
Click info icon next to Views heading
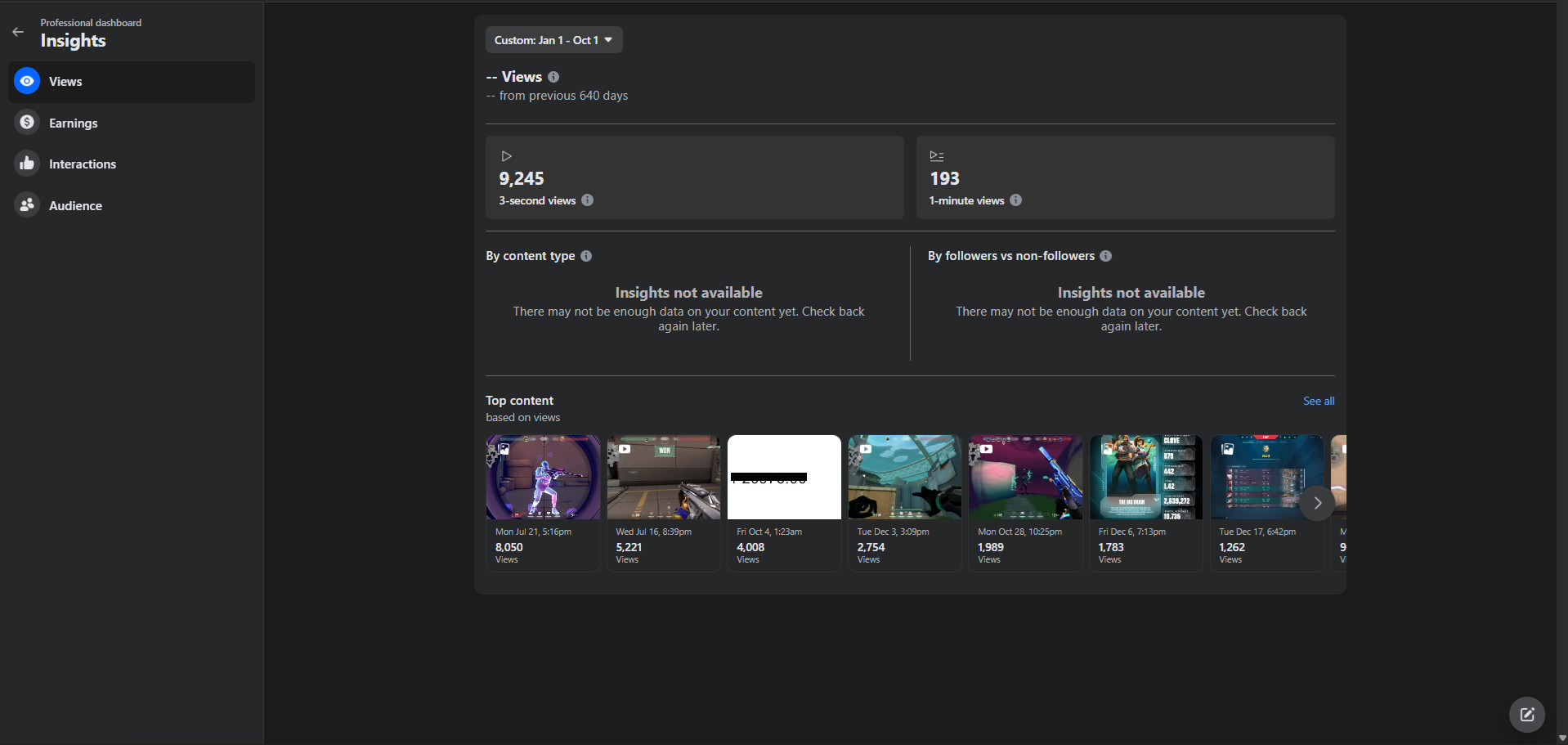tap(553, 77)
